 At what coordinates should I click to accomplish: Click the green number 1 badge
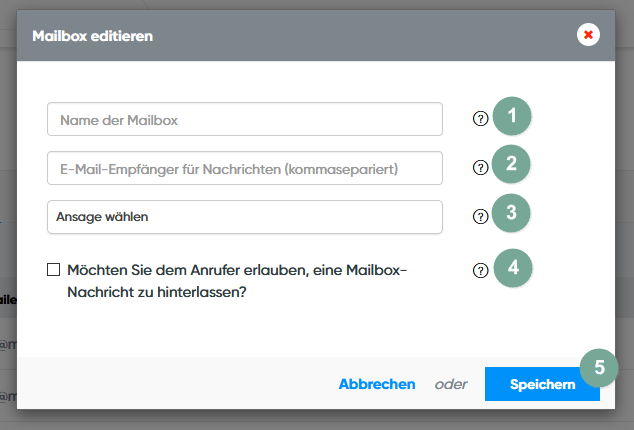coord(512,117)
